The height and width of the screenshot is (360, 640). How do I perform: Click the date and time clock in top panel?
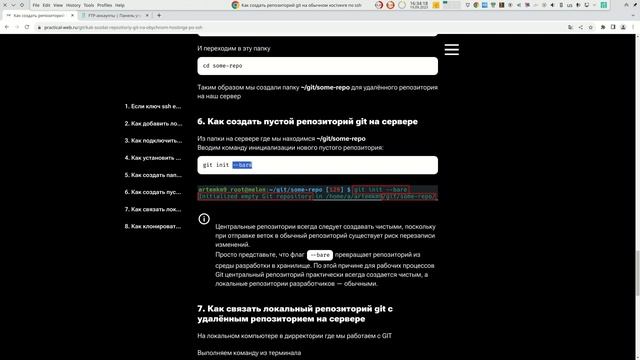point(419,5)
